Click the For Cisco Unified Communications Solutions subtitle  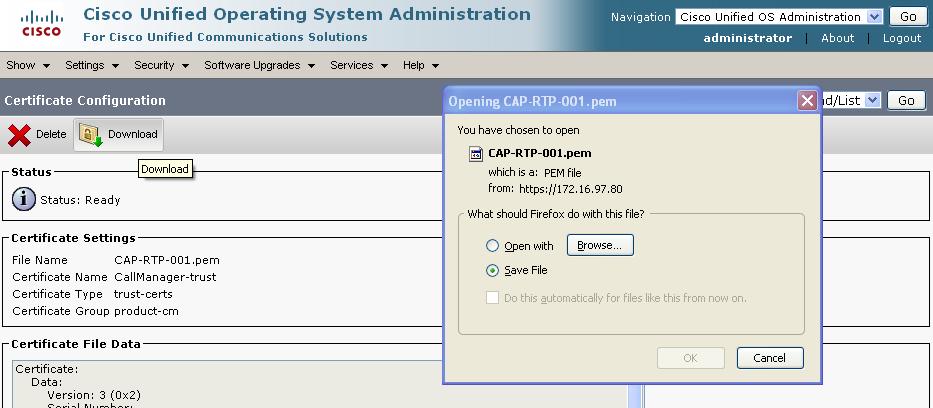(226, 37)
